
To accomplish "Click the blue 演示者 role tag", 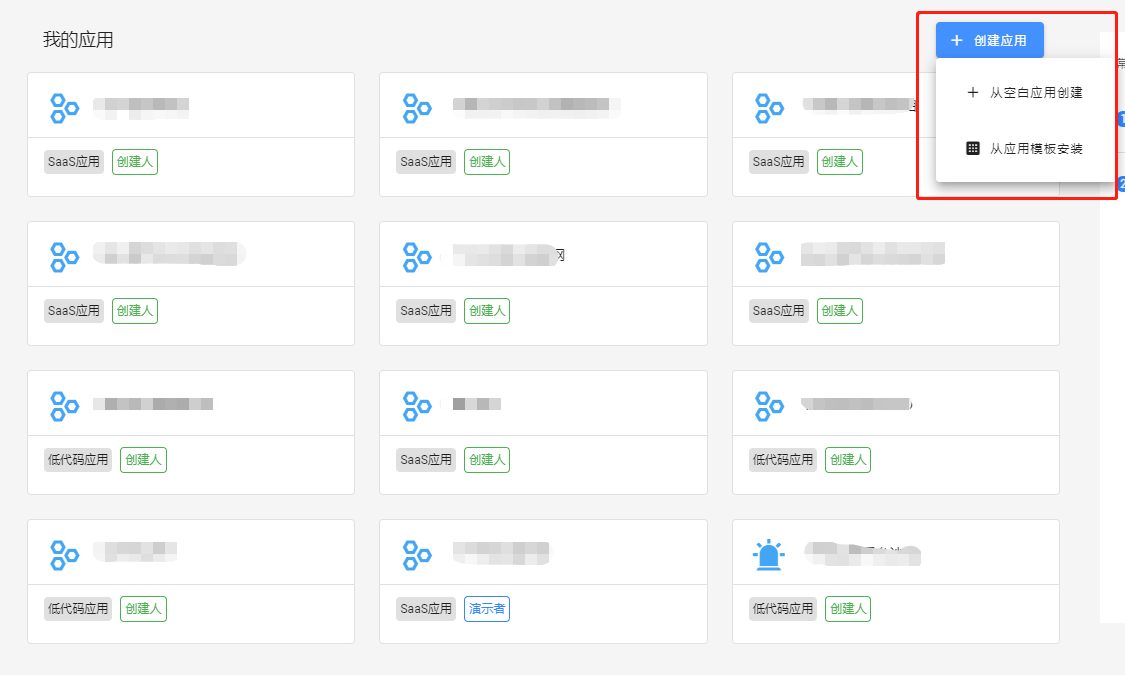I will 487,608.
